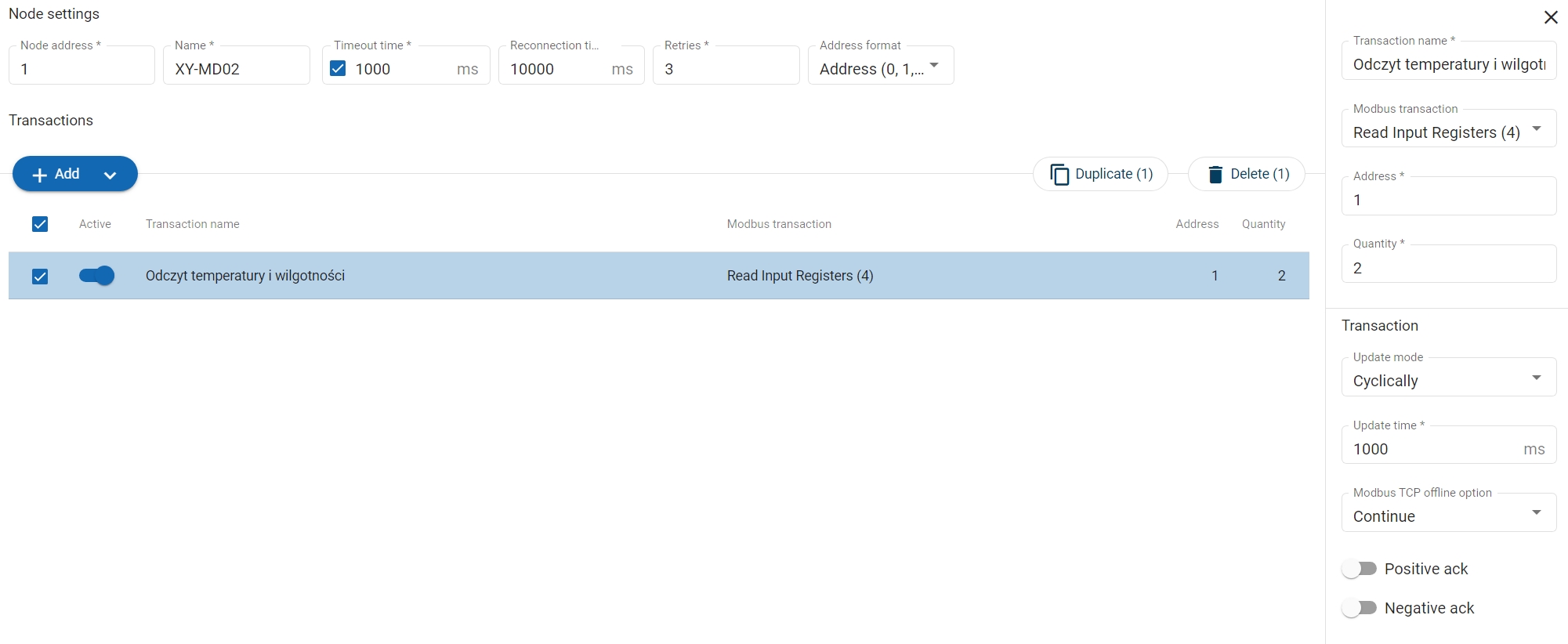Disable the Active switch for the transaction
This screenshot has width=1568, height=644.
tap(96, 276)
